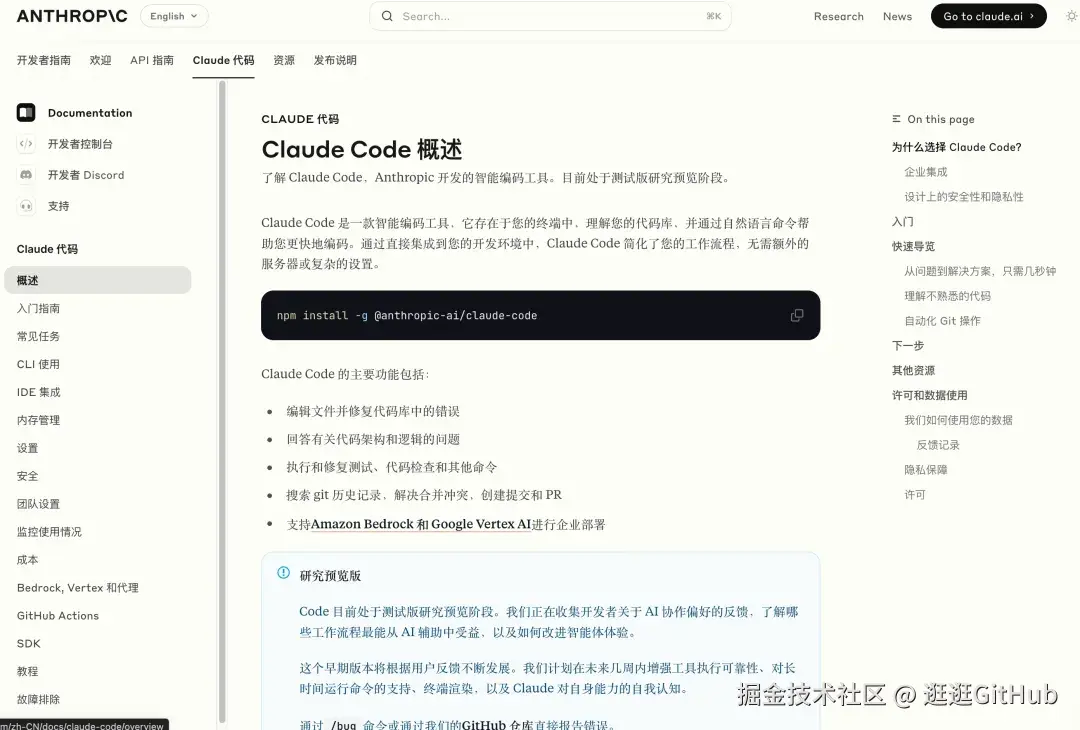The width and height of the screenshot is (1080, 730).
Task: Switch to API 指南 tab
Action: [152, 60]
